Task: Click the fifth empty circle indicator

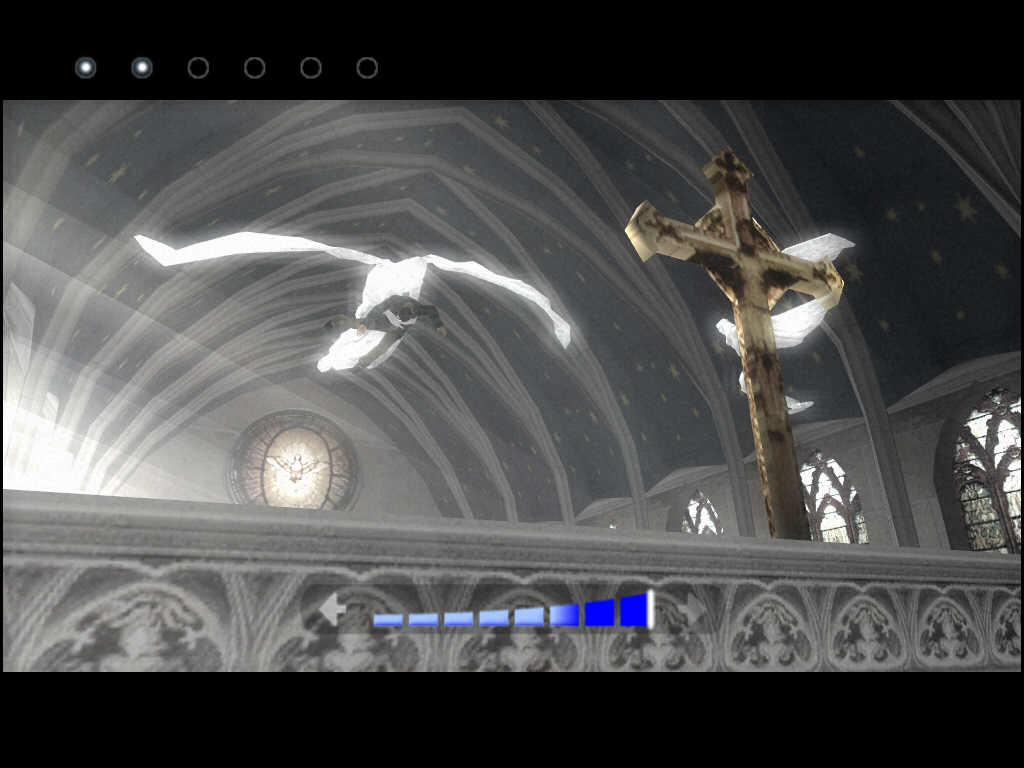Action: pyautogui.click(x=311, y=68)
